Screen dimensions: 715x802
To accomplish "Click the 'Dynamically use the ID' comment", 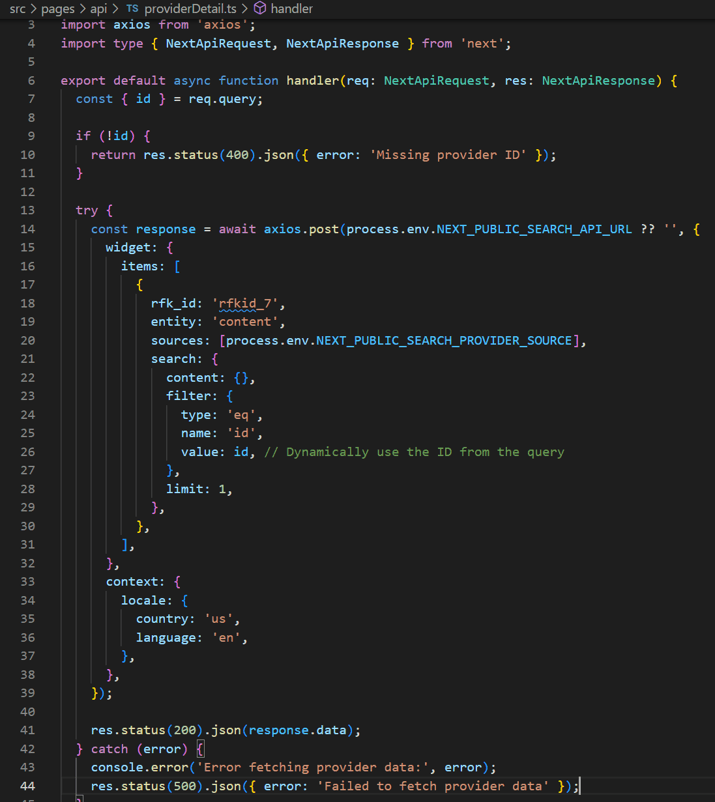I will (x=425, y=451).
